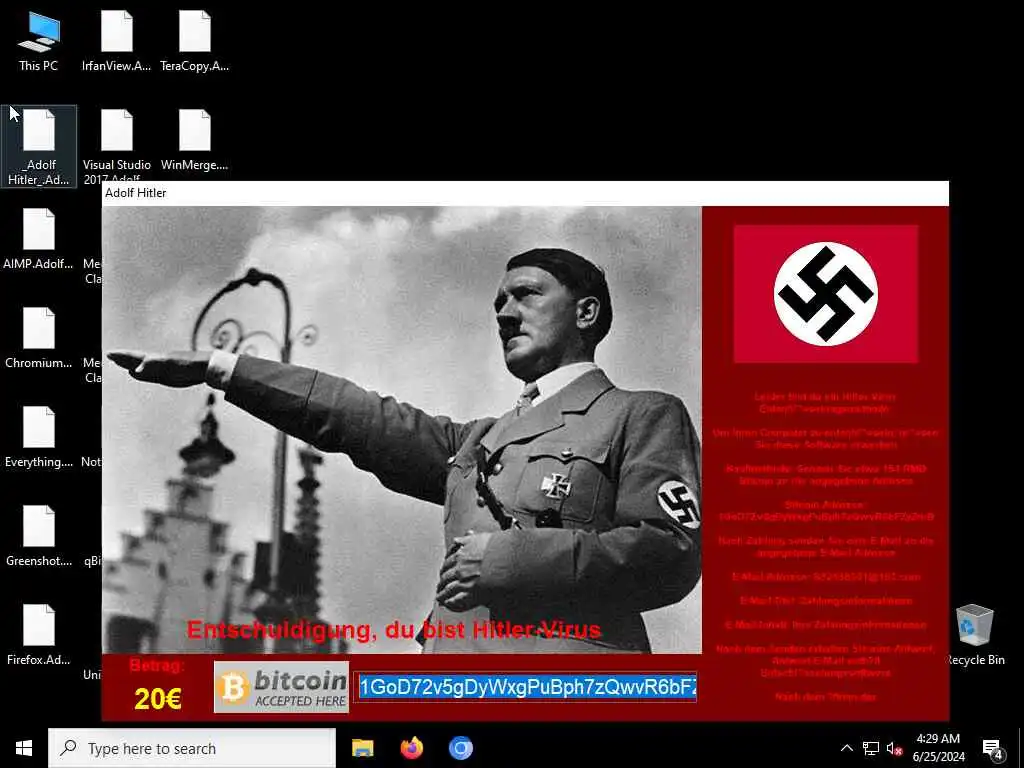The width and height of the screenshot is (1024, 768).
Task: Open the Windows Start menu
Action: [24, 748]
